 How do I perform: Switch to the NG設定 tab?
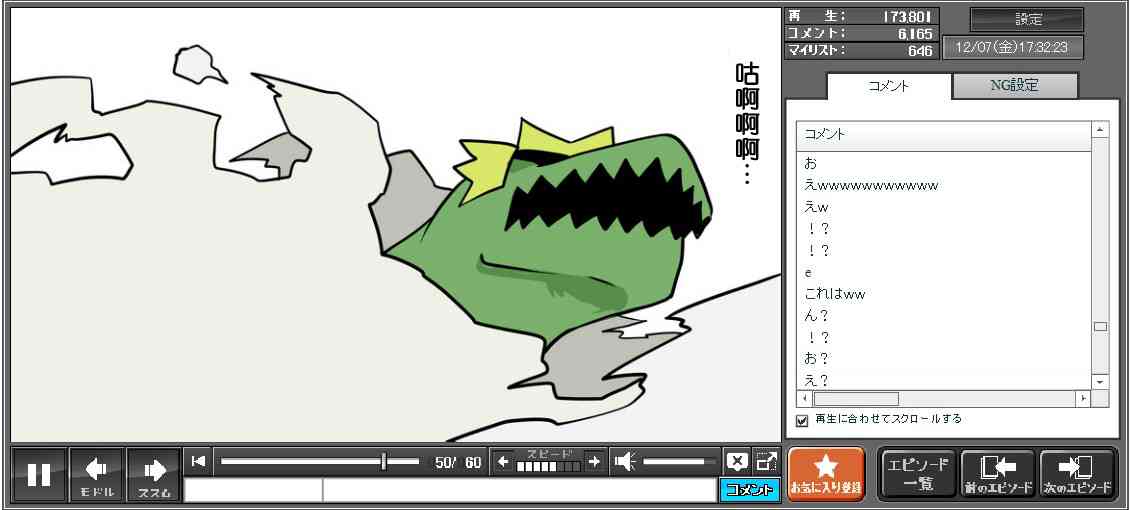click(x=1014, y=86)
